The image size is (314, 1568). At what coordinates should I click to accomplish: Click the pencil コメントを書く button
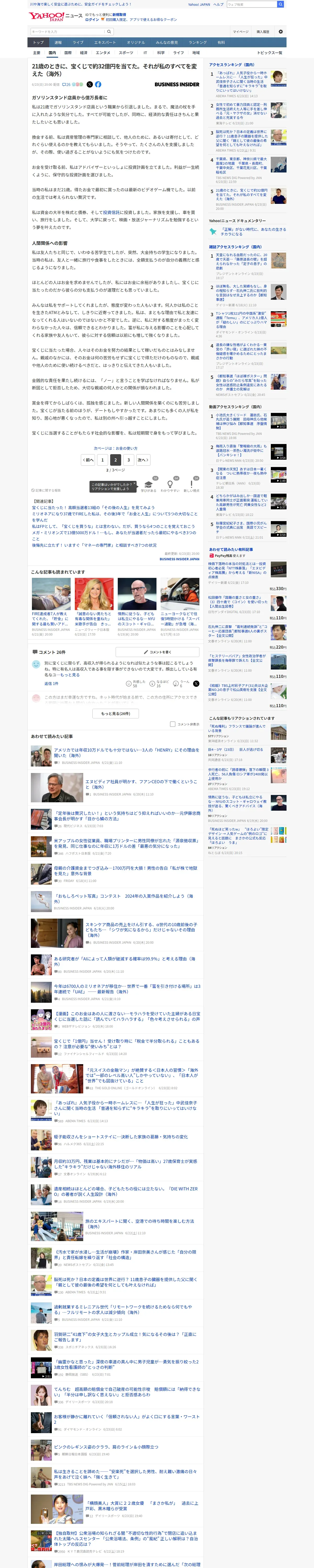click(157, 652)
